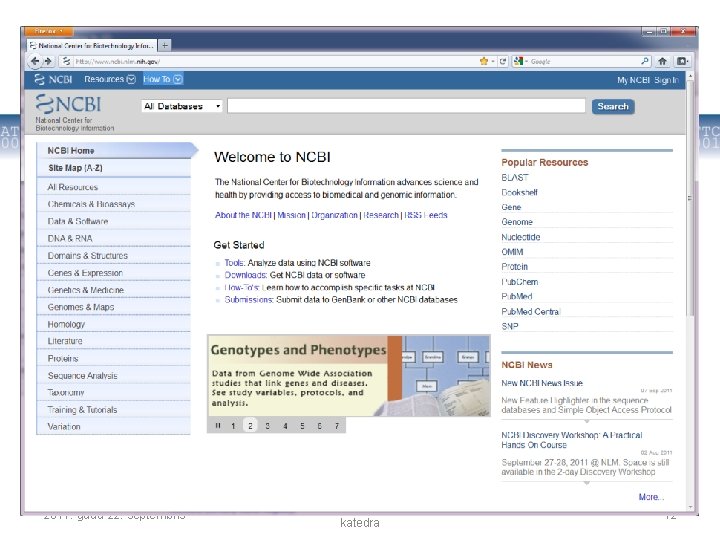Click the Google search box
This screenshot has height=540, width=720.
pos(584,61)
